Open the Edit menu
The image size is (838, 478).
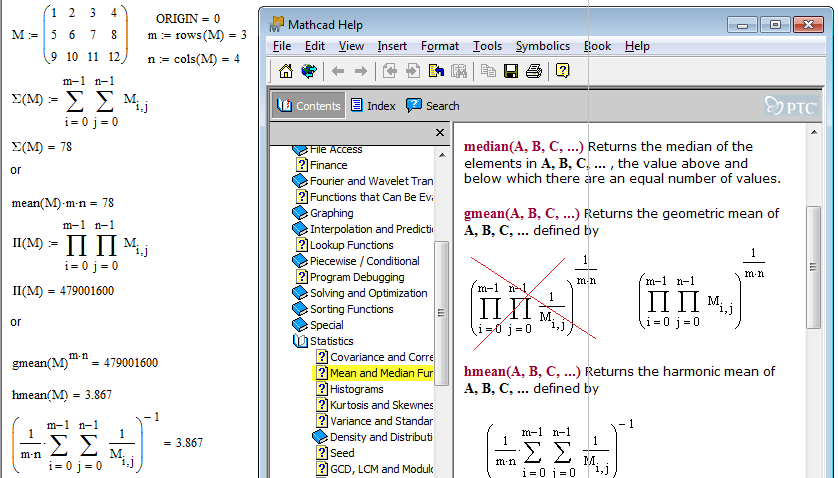pyautogui.click(x=315, y=46)
